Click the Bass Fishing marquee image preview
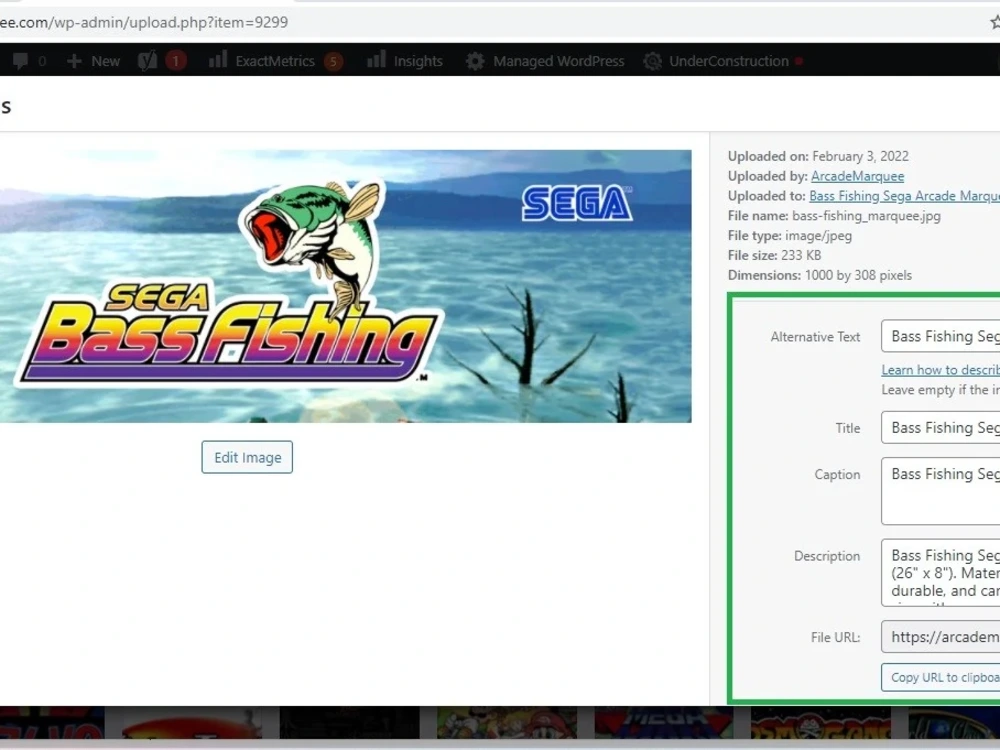 [345, 286]
